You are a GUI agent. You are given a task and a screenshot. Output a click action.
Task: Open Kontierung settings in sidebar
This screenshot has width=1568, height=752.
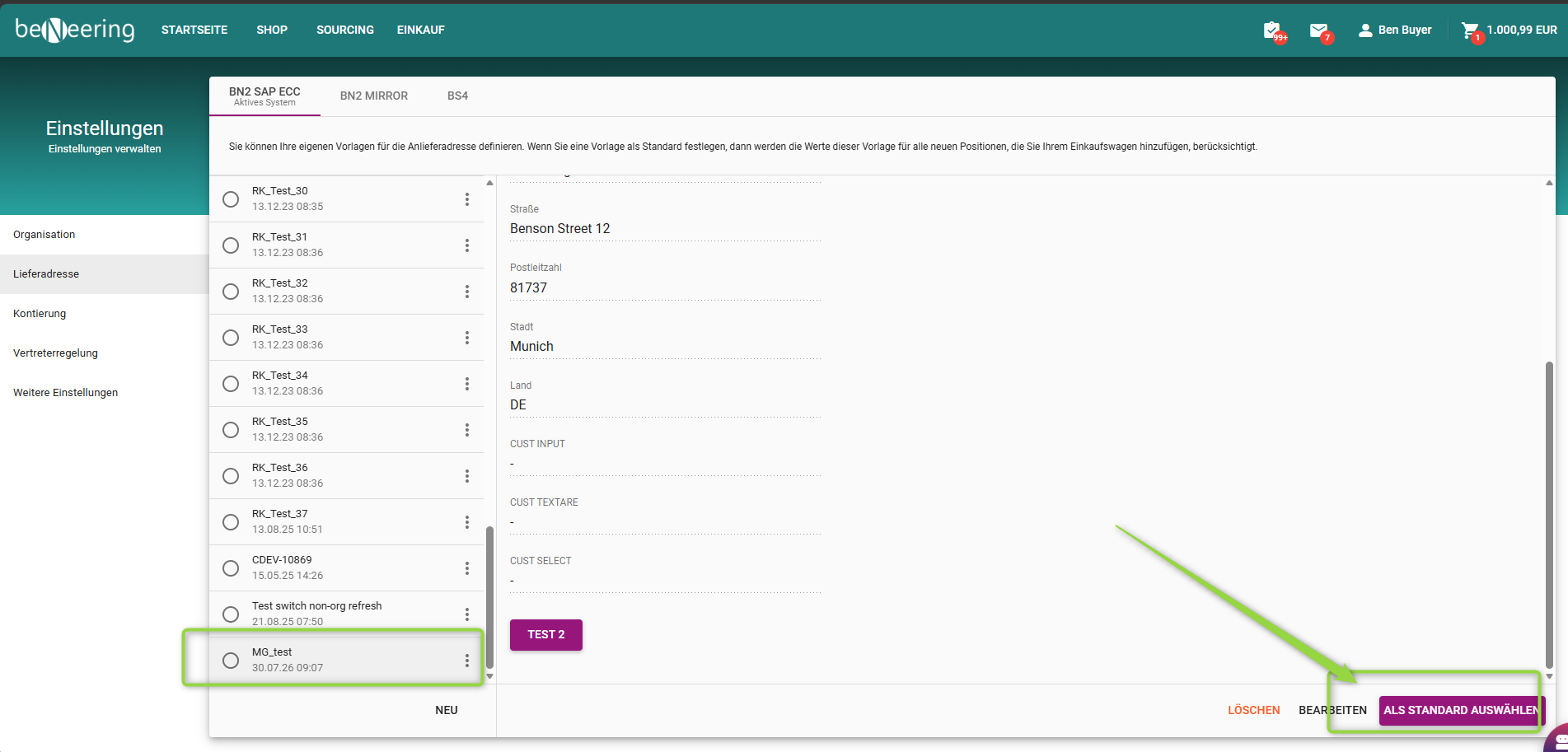pyautogui.click(x=104, y=314)
